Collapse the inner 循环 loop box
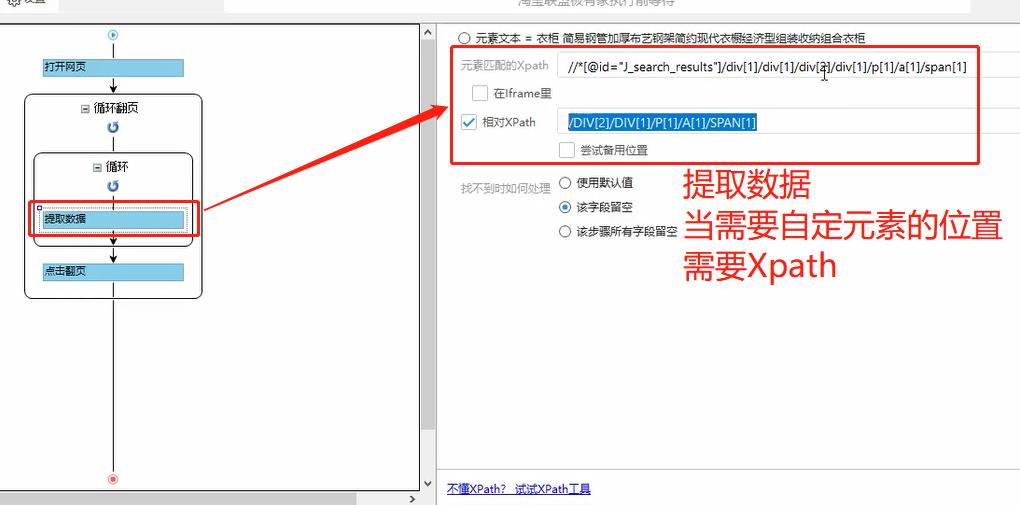The image size is (1020, 505). pyautogui.click(x=97, y=167)
